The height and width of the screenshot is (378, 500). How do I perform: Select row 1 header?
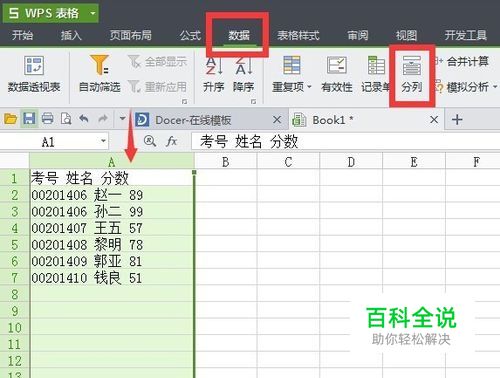[14, 178]
